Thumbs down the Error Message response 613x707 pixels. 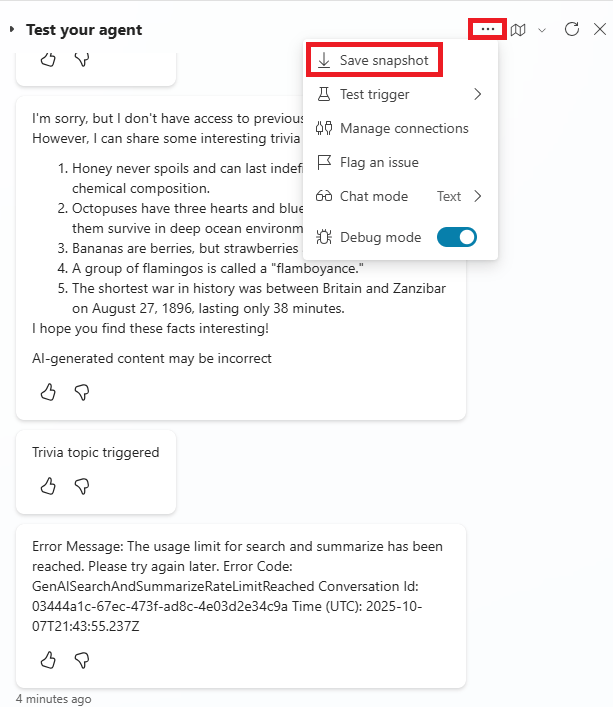(x=82, y=660)
